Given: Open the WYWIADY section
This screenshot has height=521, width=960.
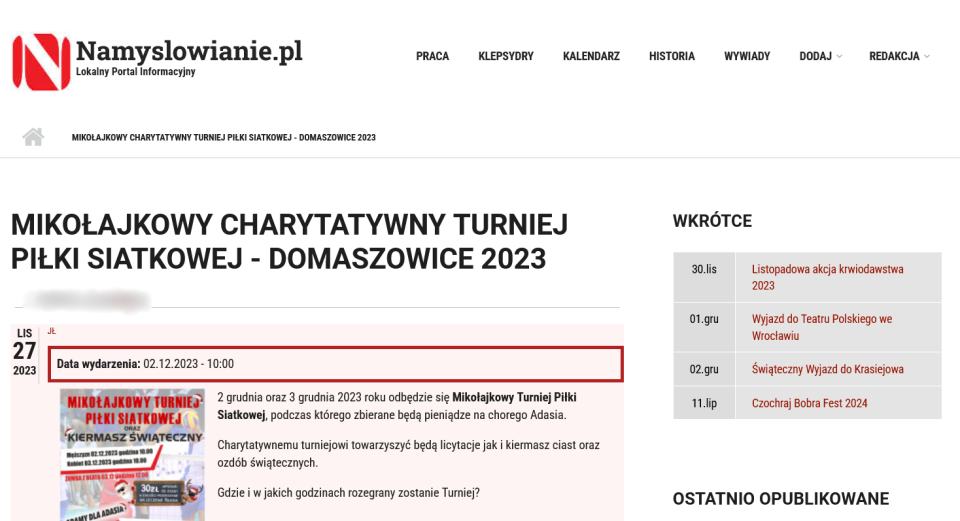Looking at the screenshot, I should pyautogui.click(x=747, y=56).
